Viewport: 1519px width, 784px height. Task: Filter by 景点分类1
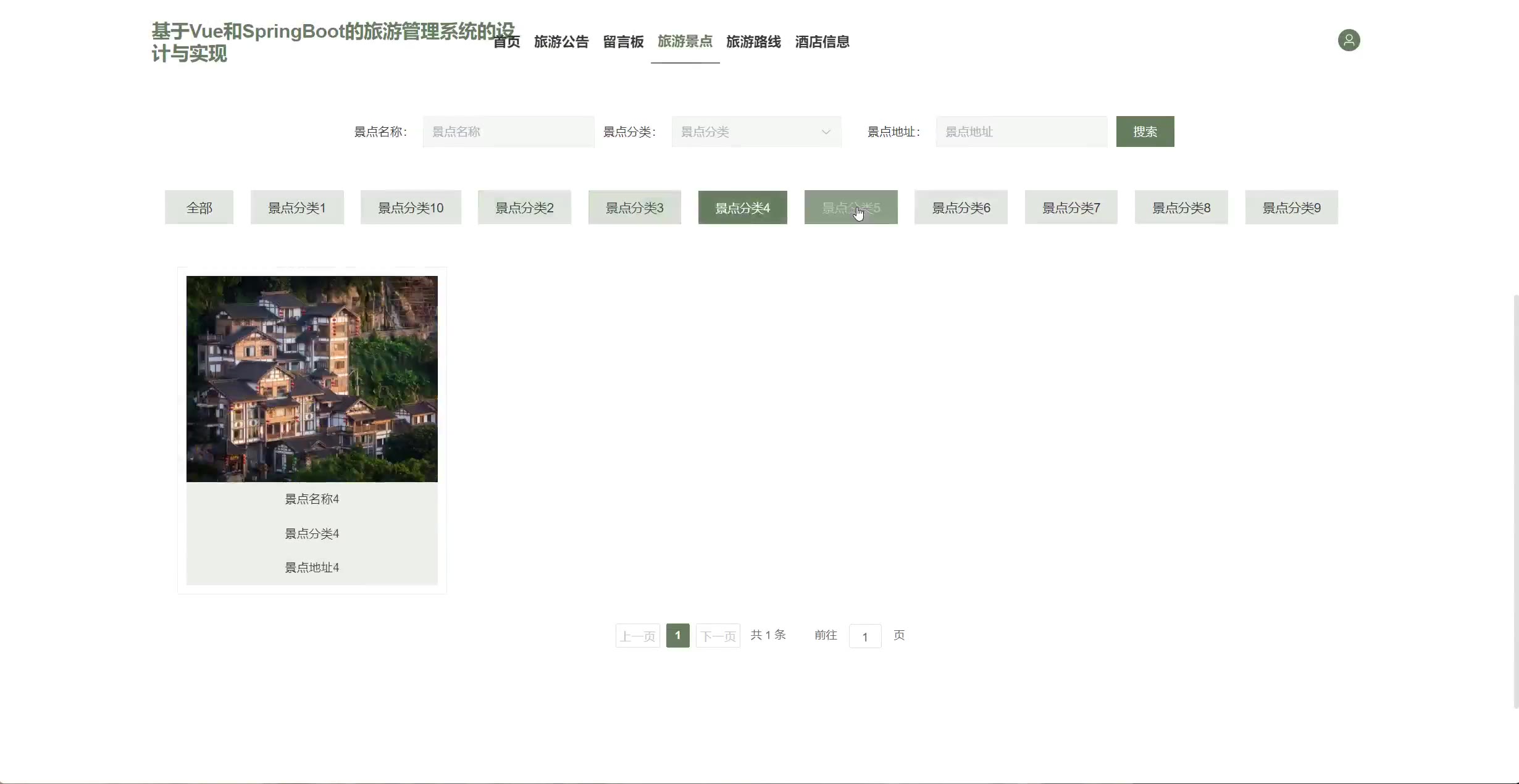tap(296, 208)
